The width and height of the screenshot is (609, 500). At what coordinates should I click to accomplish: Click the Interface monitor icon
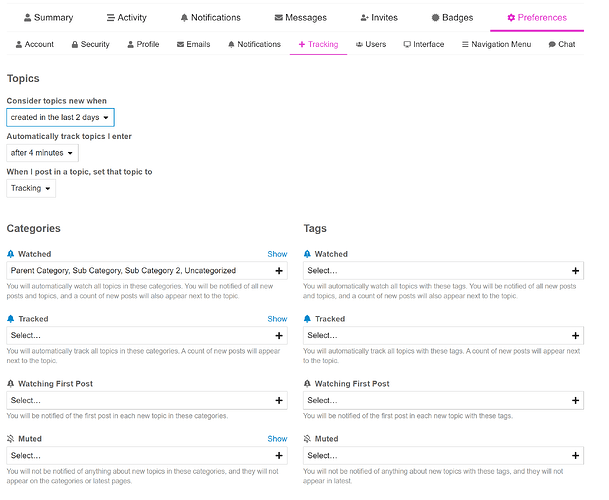point(407,45)
